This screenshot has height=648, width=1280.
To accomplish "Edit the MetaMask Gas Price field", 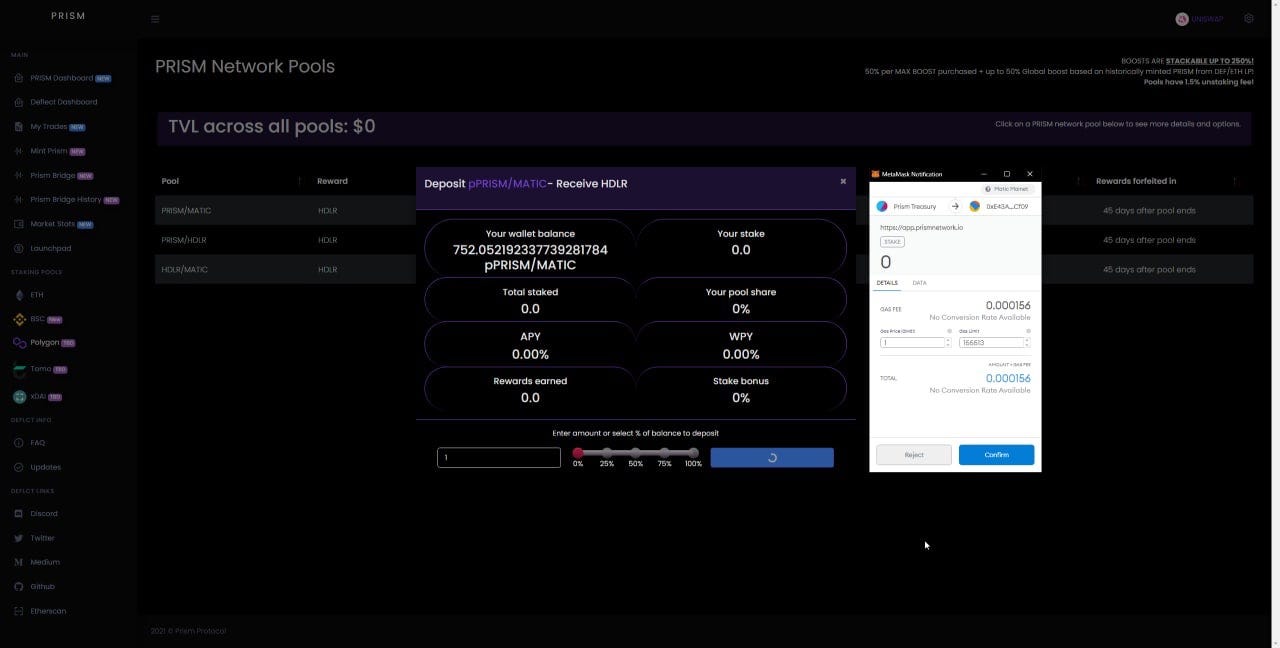I will [912, 342].
